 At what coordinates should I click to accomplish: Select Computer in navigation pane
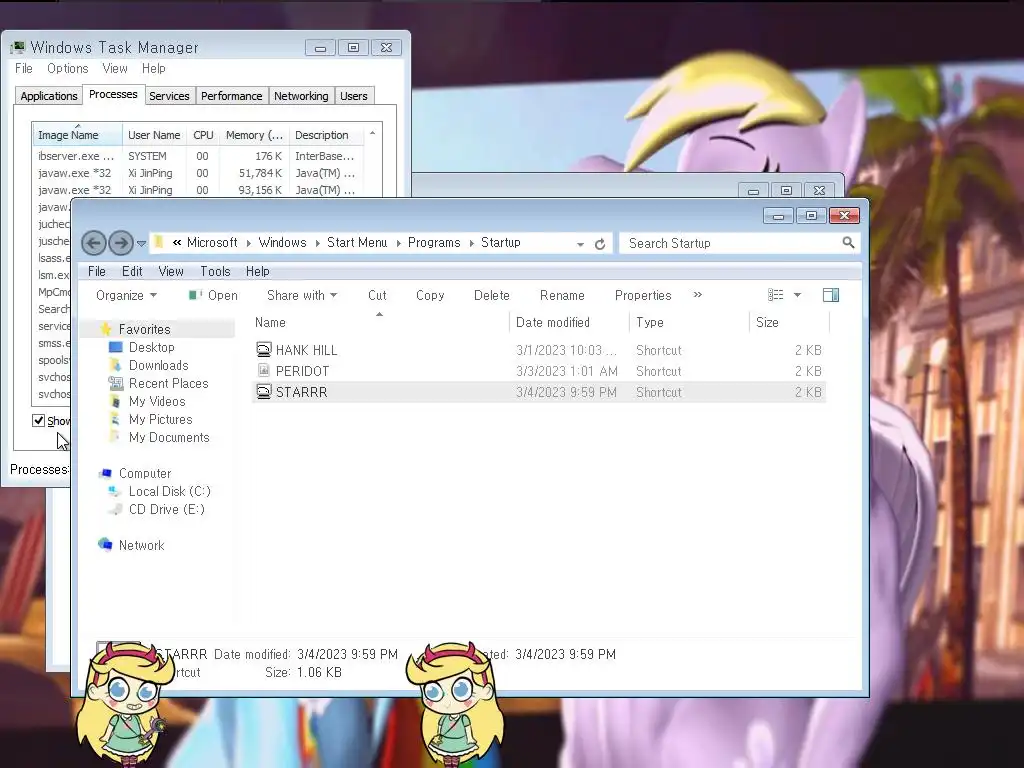[x=144, y=473]
